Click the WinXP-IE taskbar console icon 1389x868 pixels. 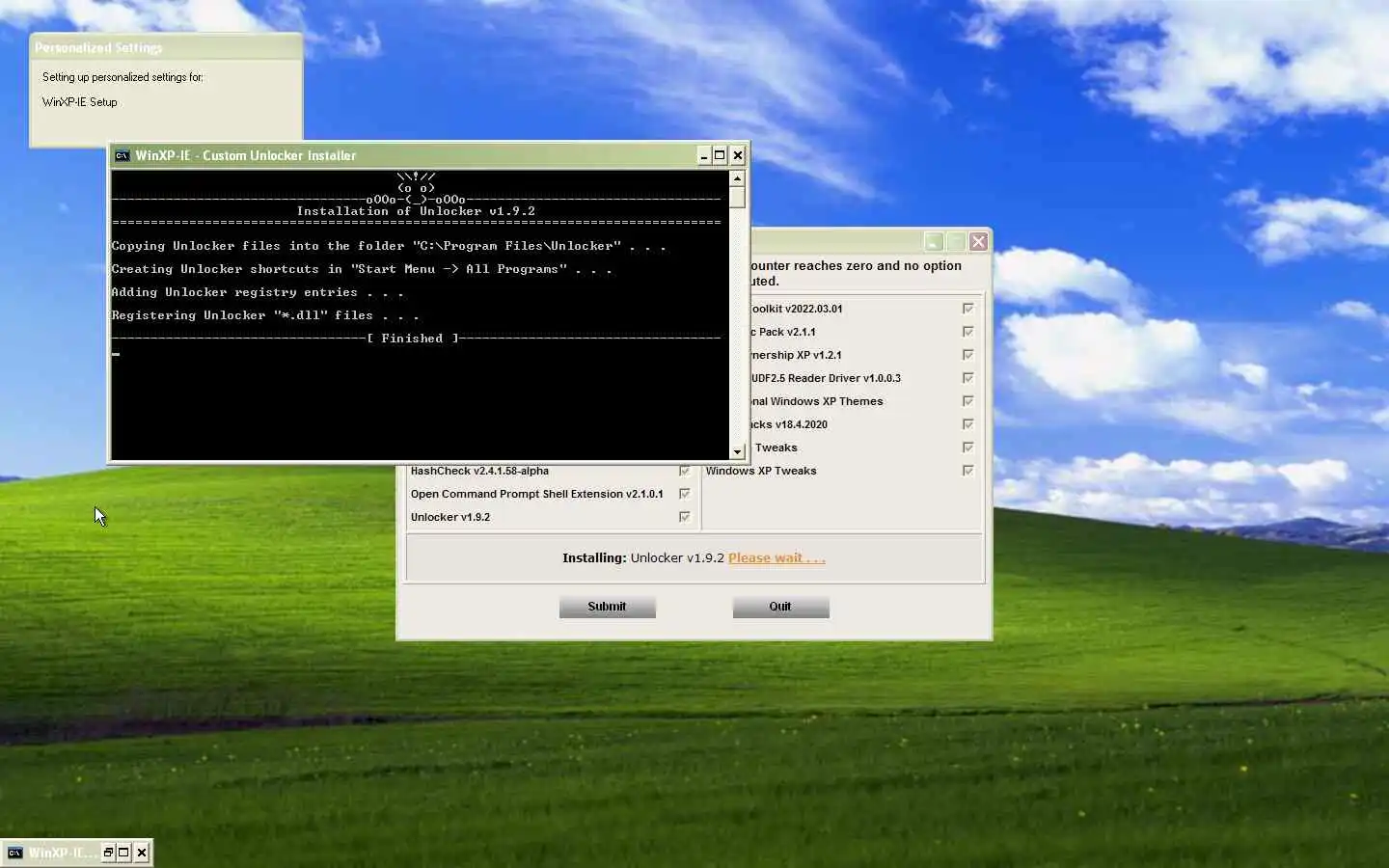click(x=14, y=853)
